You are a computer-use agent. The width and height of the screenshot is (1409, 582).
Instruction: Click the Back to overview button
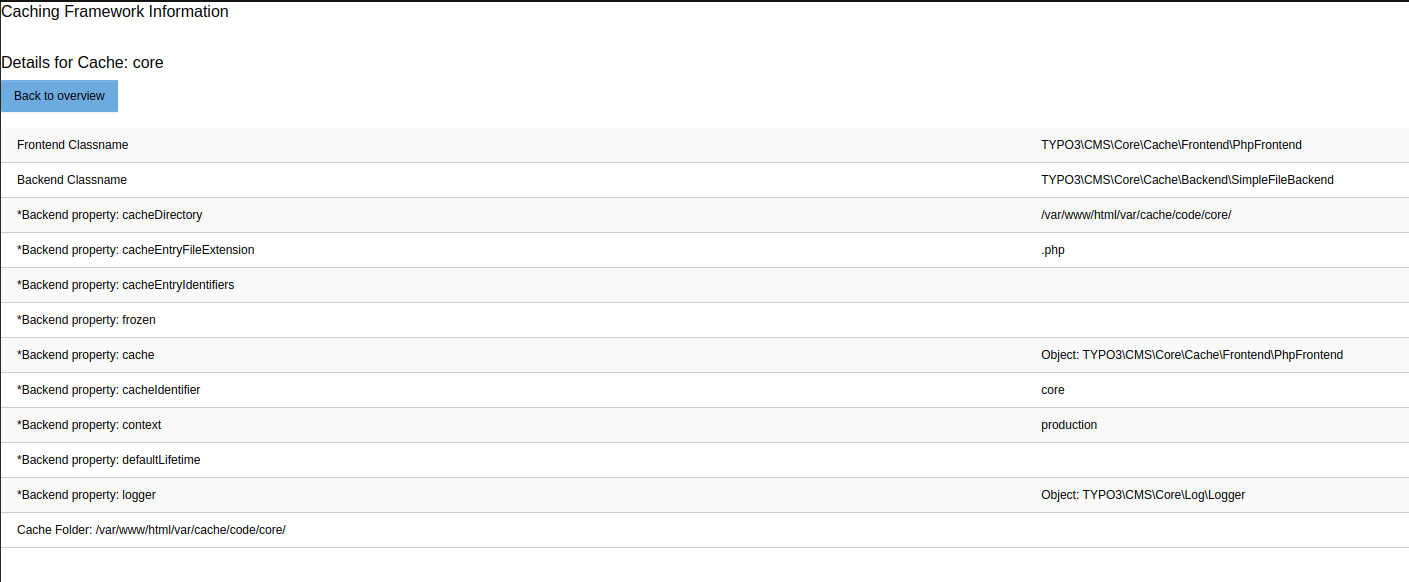coord(58,95)
